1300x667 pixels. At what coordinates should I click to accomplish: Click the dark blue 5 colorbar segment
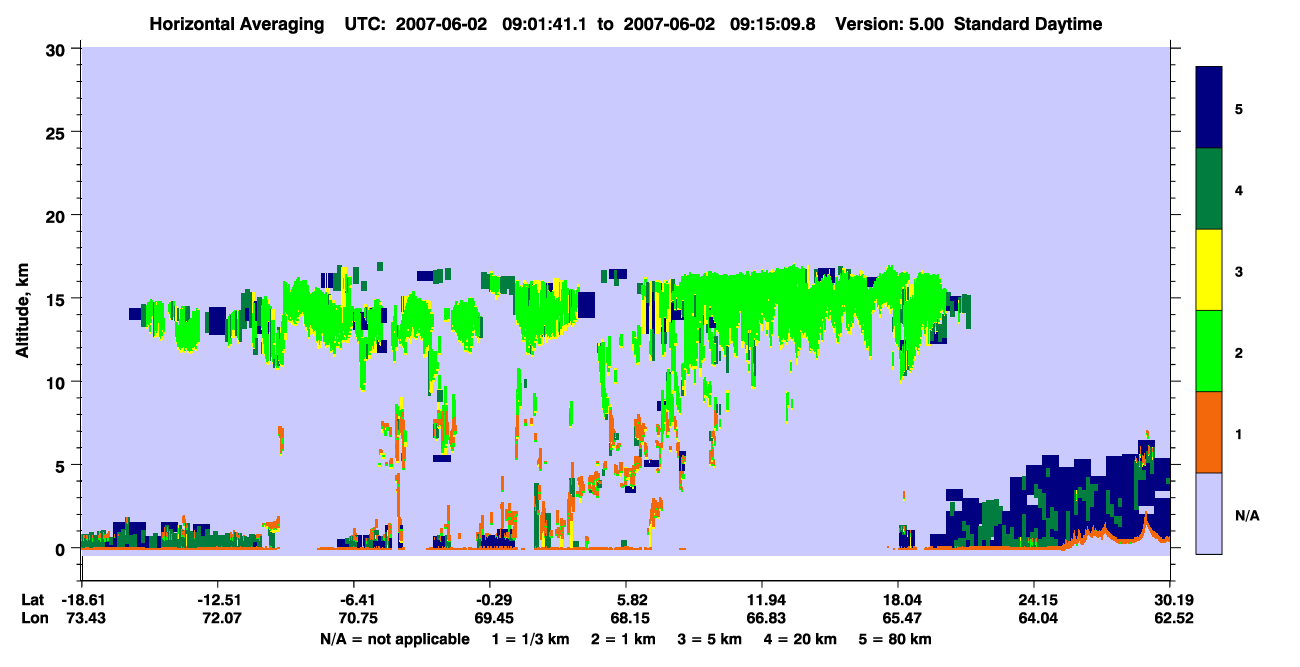[x=1209, y=108]
